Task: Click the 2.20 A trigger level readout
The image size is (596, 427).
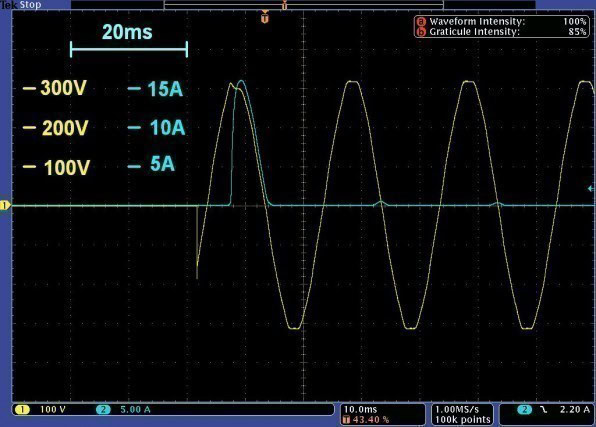Action: [575, 410]
